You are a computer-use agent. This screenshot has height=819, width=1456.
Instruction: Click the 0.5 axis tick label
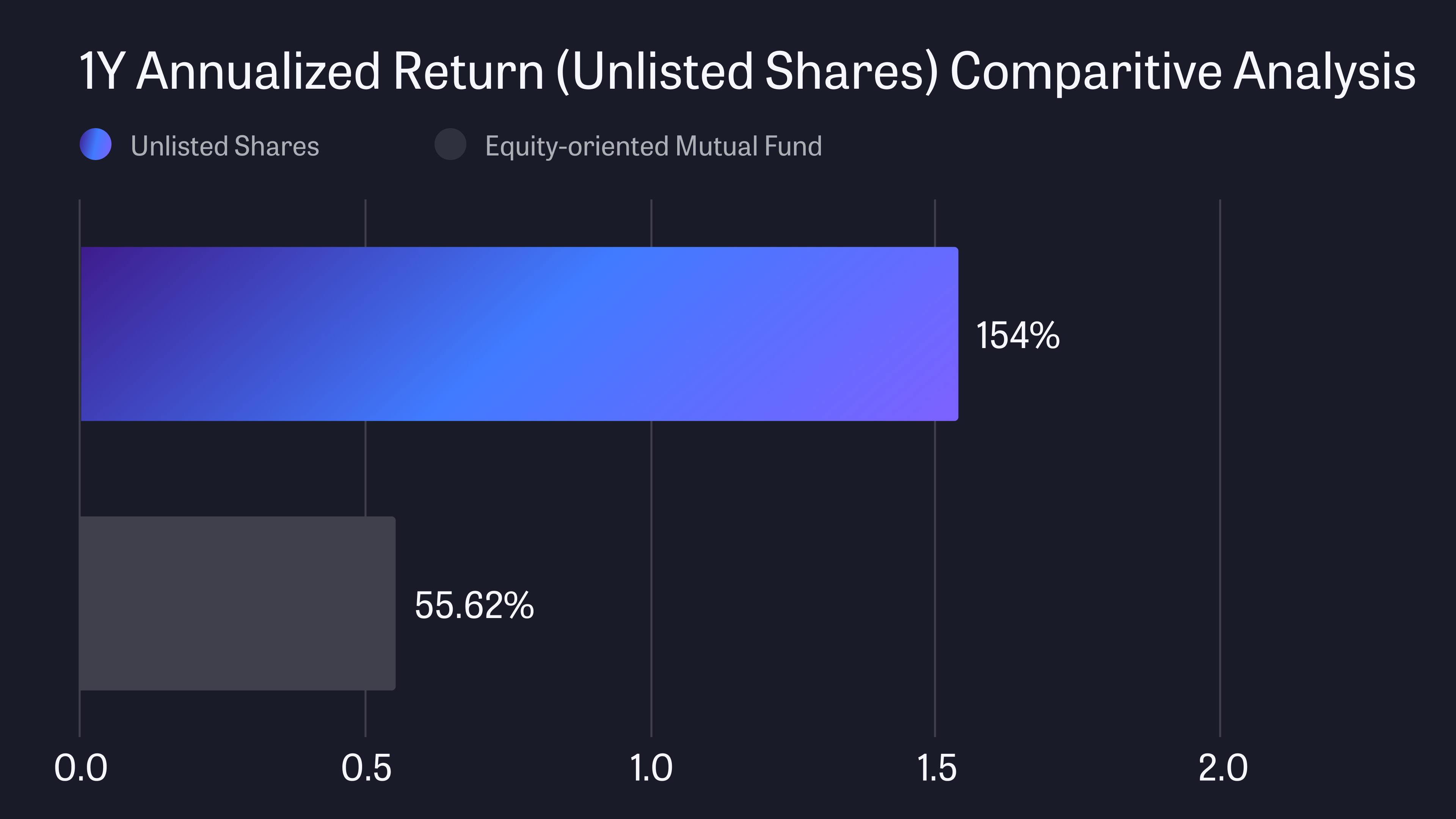point(366,767)
